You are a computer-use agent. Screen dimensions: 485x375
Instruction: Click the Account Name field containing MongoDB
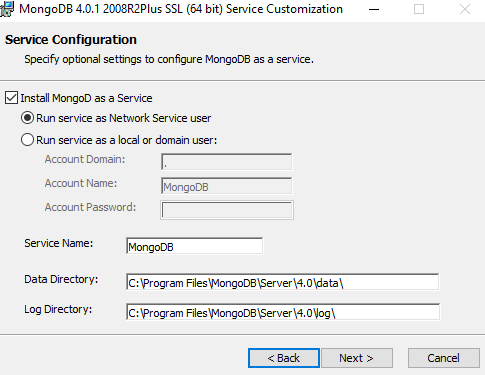click(227, 186)
